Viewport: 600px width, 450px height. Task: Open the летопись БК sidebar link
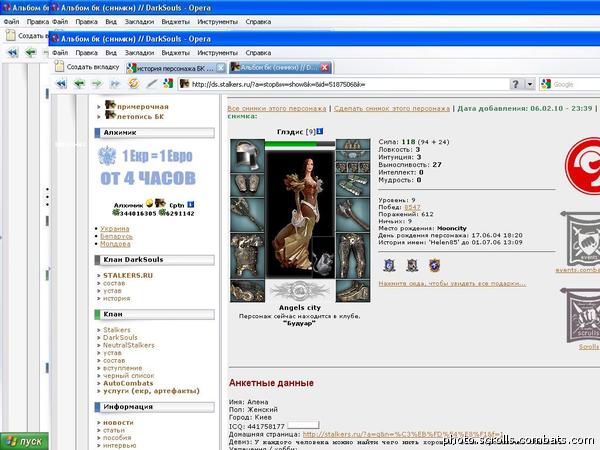[x=140, y=117]
